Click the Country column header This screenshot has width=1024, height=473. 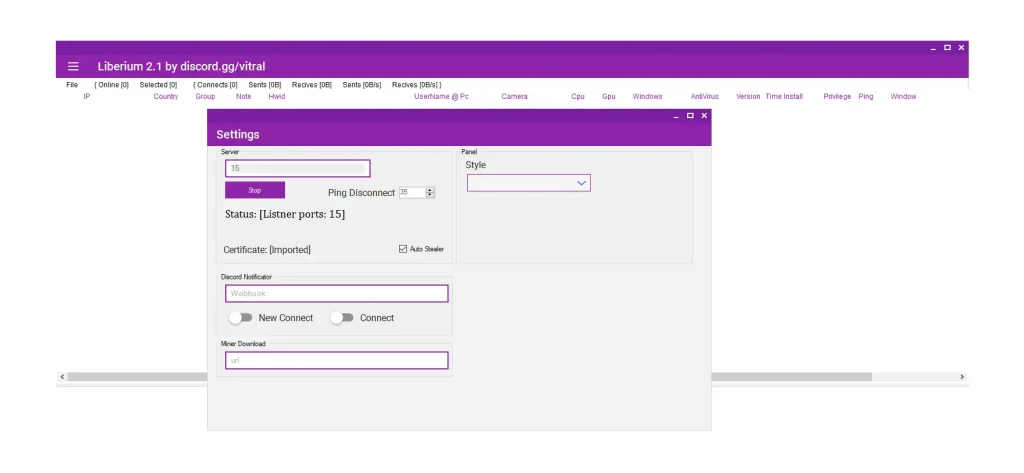[x=166, y=97]
